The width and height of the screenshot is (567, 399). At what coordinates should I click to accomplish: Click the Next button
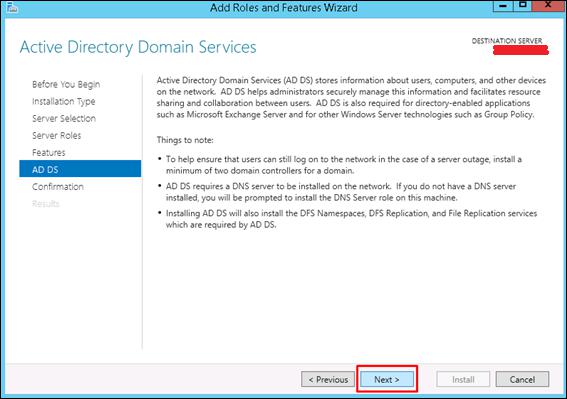click(x=387, y=379)
